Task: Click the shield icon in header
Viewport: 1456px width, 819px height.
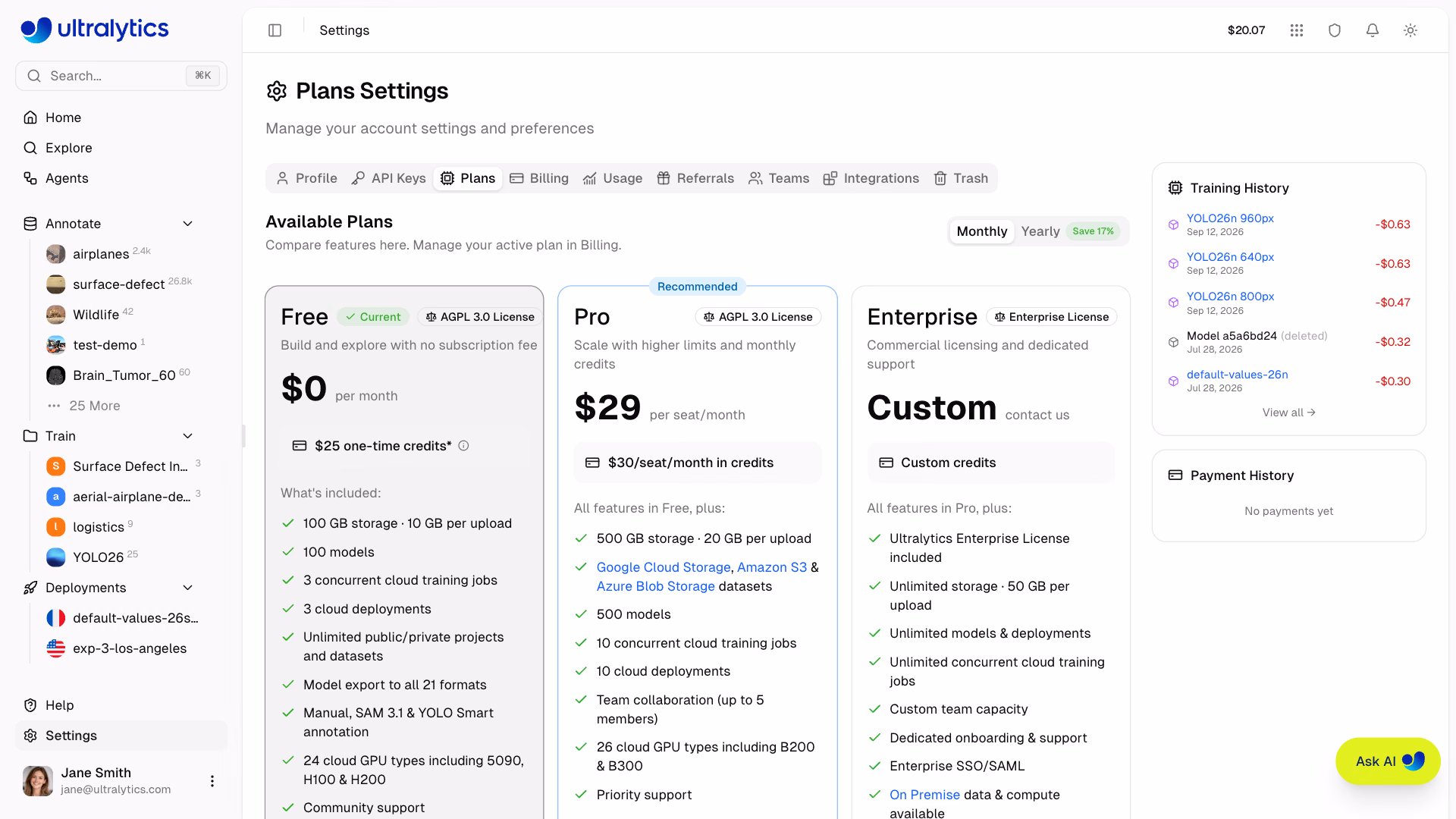Action: (x=1335, y=30)
